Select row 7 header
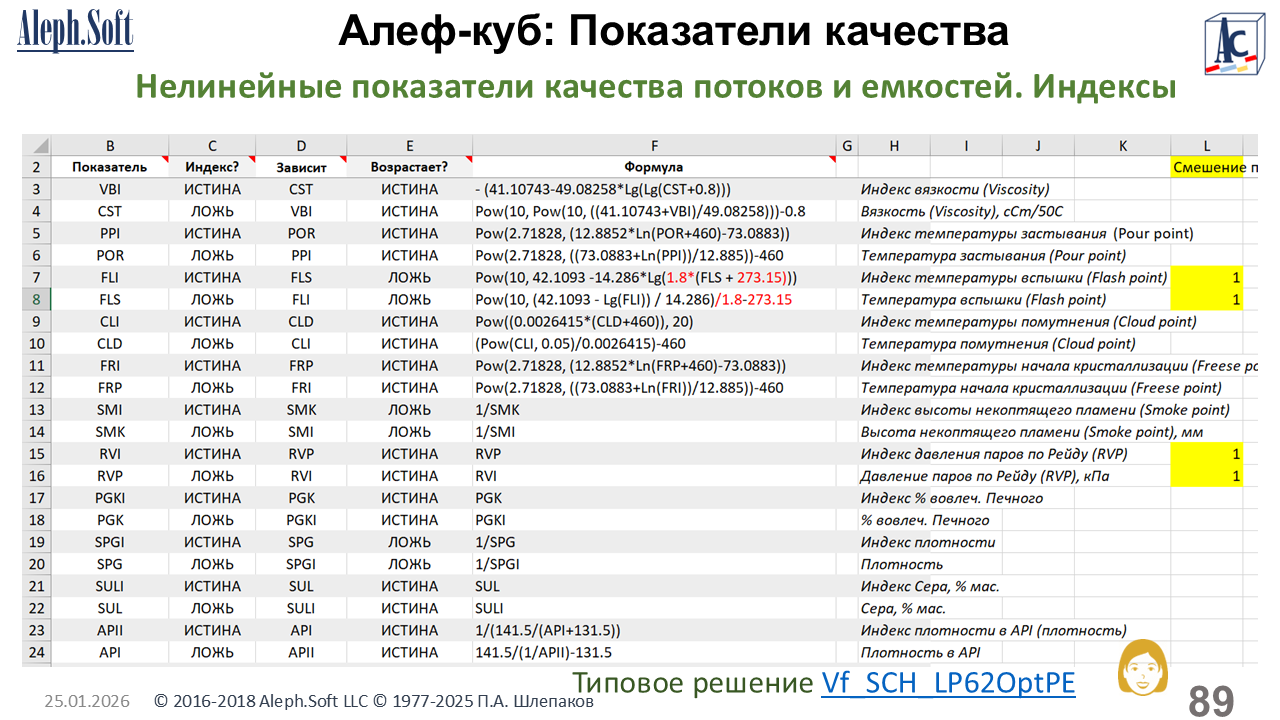The width and height of the screenshot is (1280, 720). click(x=37, y=277)
